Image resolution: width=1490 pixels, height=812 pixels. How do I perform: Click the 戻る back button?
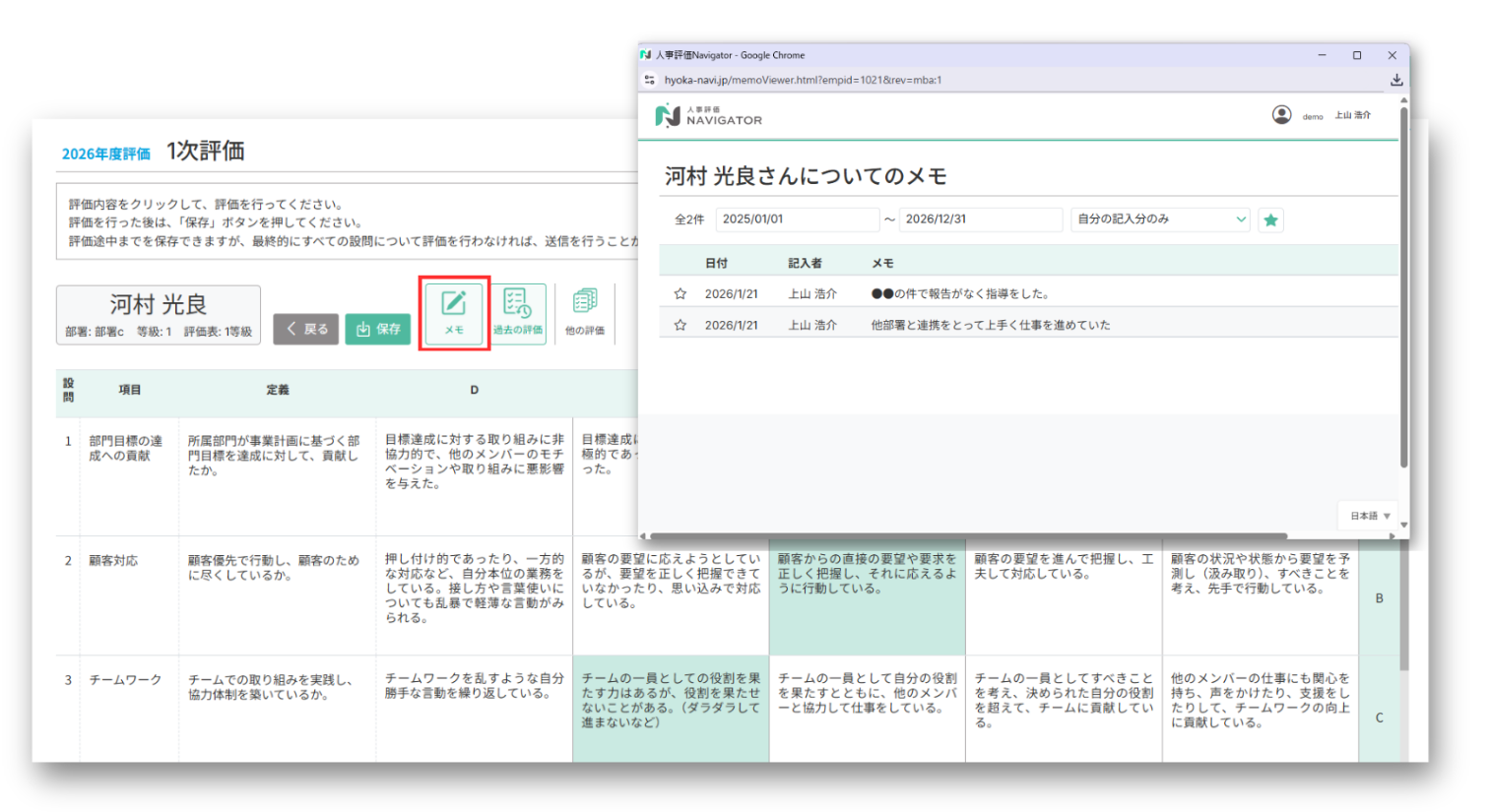click(306, 329)
